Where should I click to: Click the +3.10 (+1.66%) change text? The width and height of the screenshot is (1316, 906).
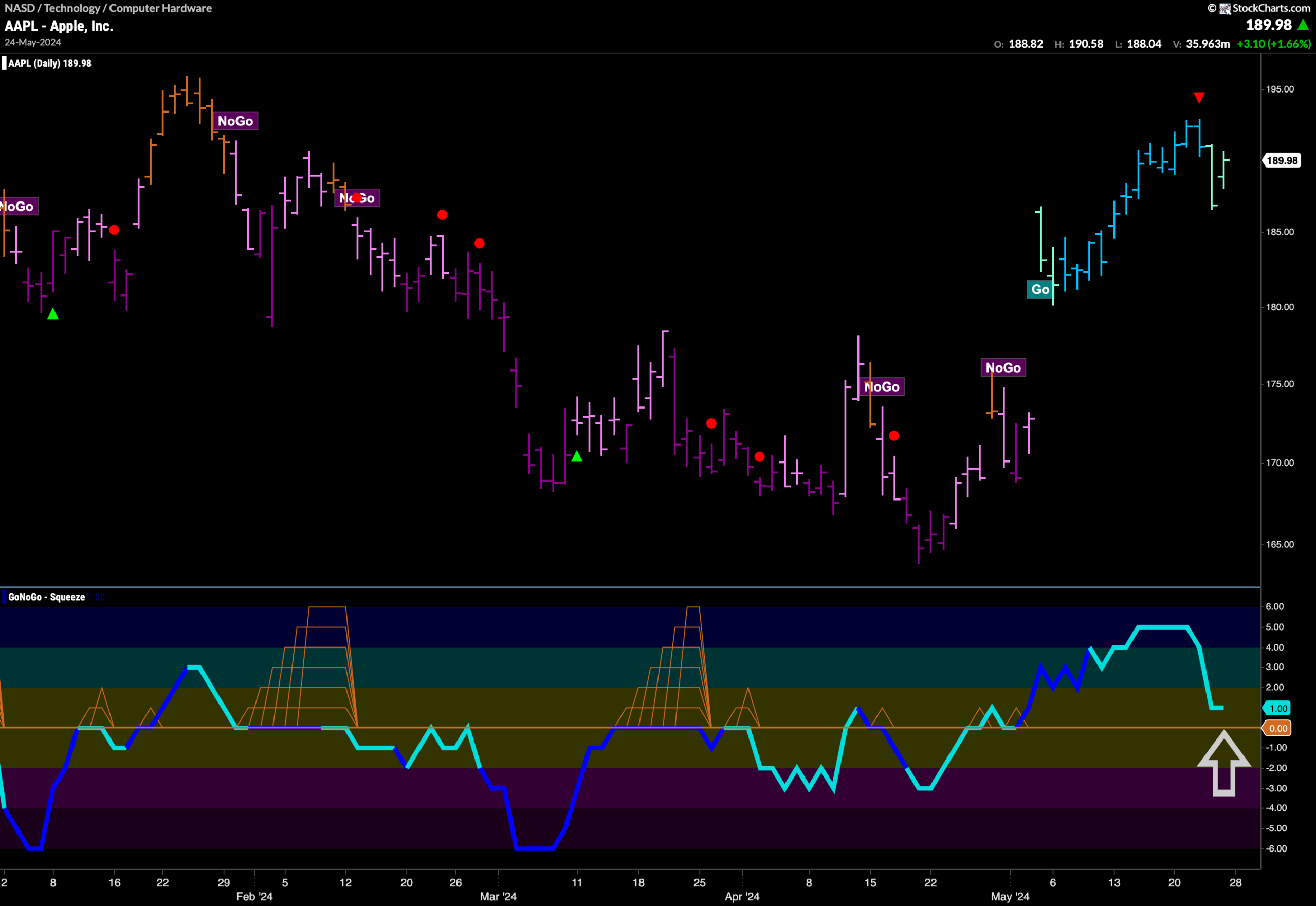click(x=1274, y=44)
